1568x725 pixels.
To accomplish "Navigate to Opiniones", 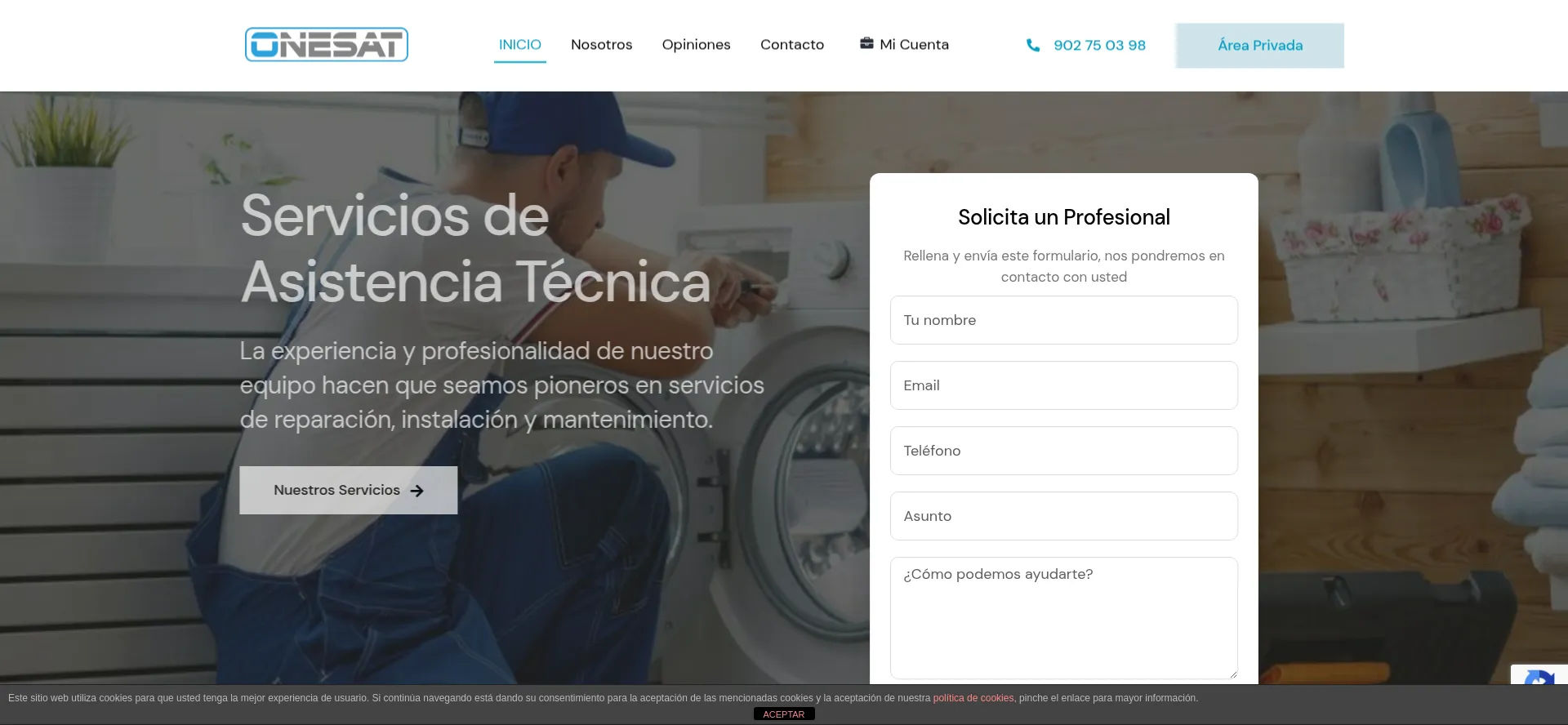I will pyautogui.click(x=696, y=45).
